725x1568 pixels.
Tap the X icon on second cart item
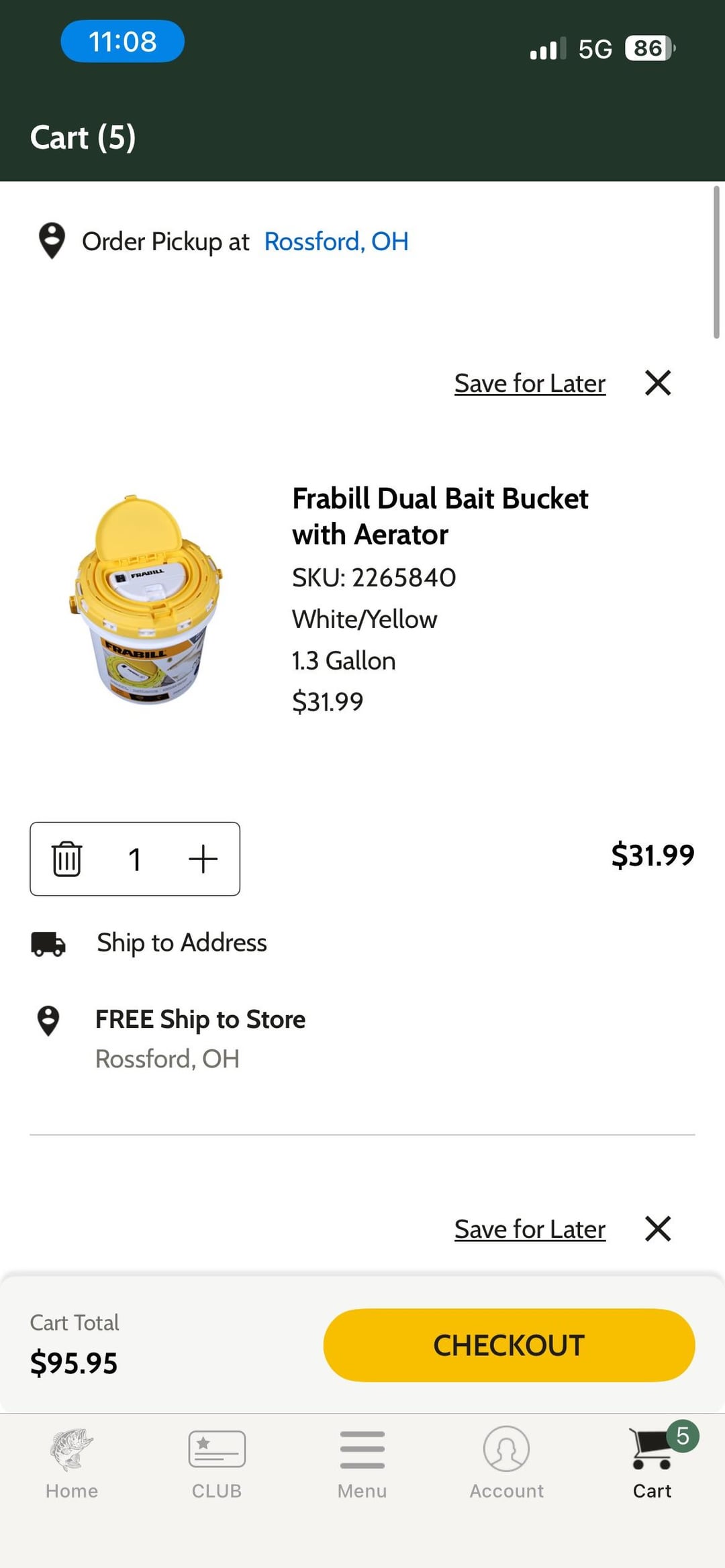pos(658,1229)
